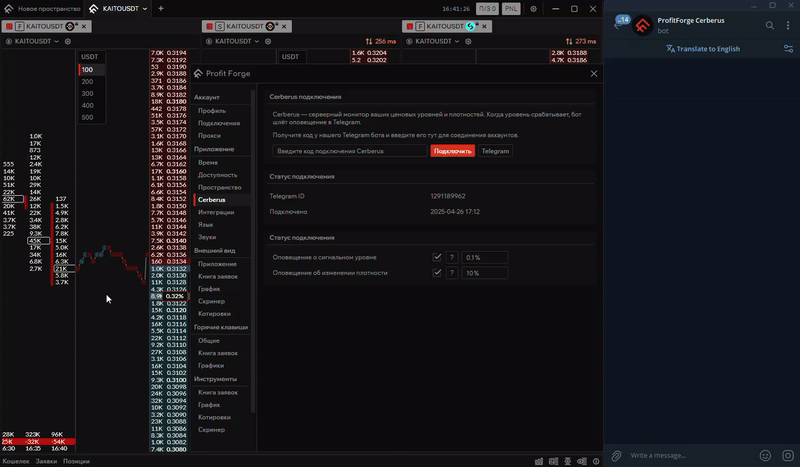This screenshot has height=467, width=800.
Task: Open the Cerberus settings section
Action: coord(212,200)
